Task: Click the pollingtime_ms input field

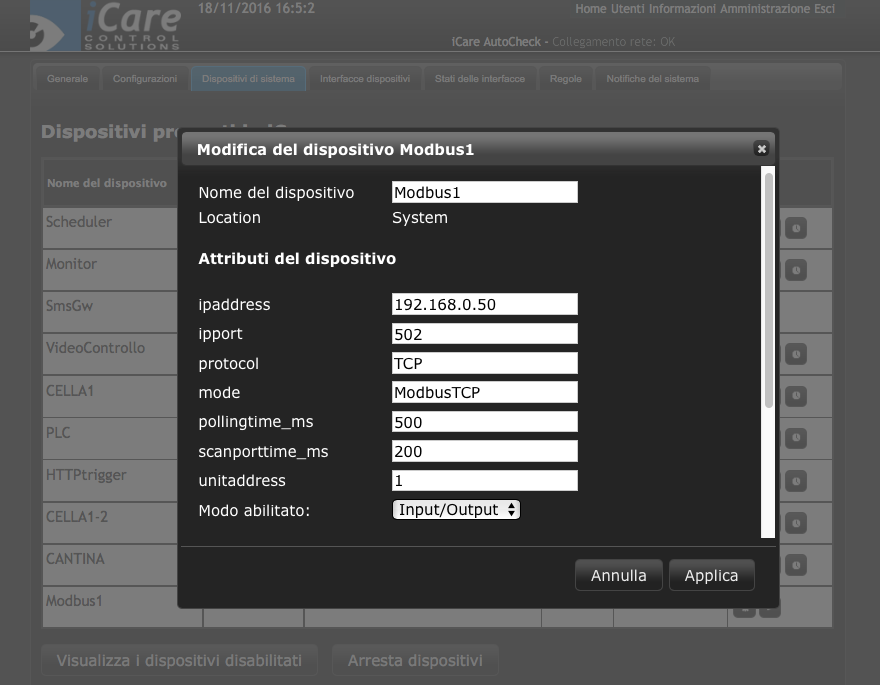Action: click(485, 422)
